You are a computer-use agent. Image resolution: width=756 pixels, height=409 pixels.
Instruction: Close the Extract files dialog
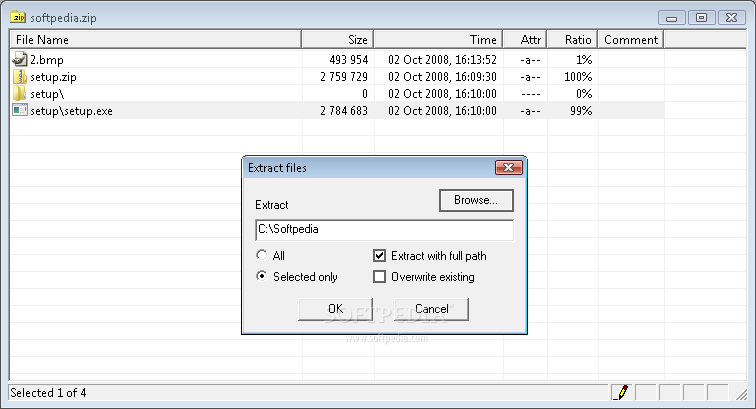[x=509, y=167]
